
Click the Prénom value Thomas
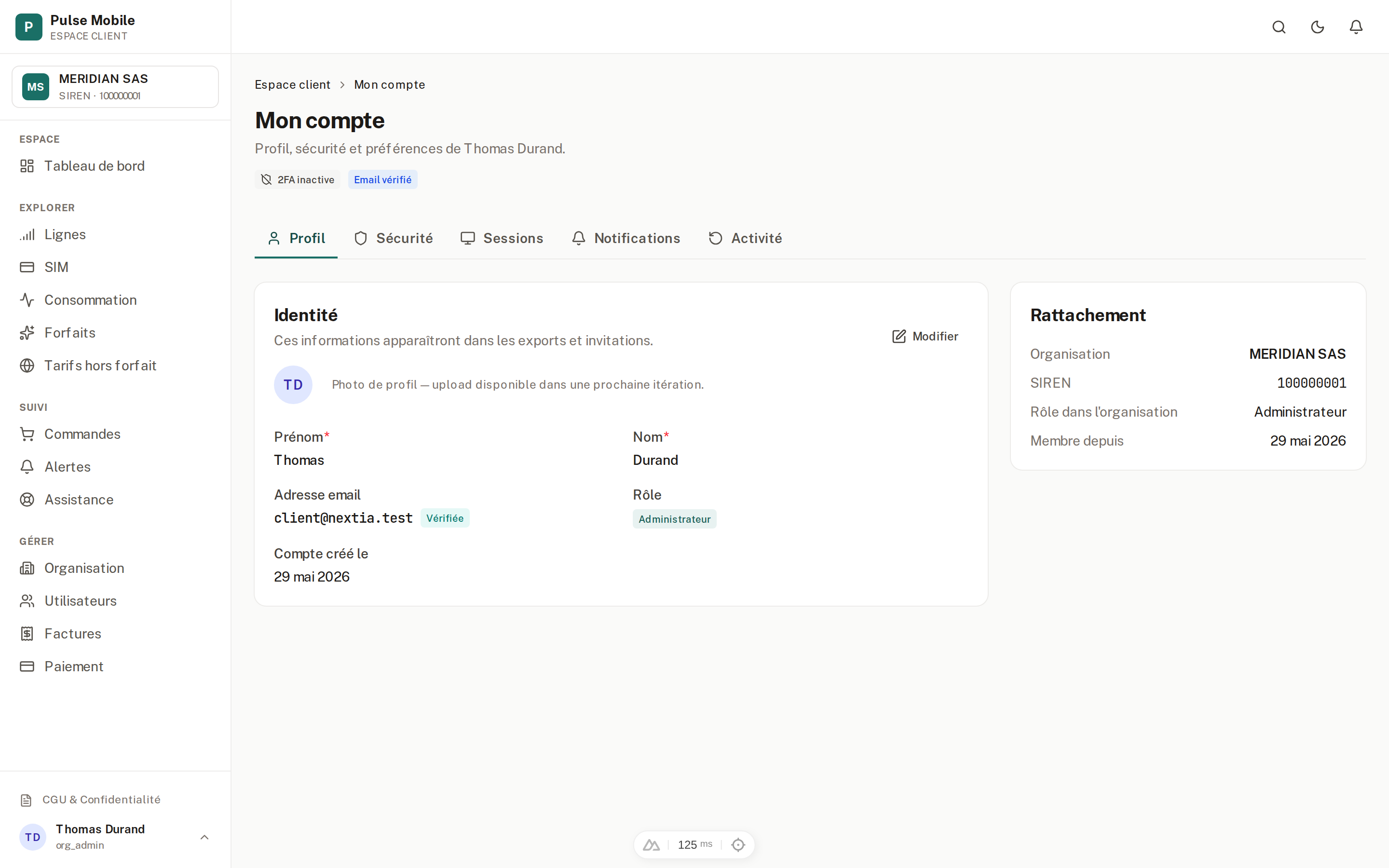[x=299, y=460]
